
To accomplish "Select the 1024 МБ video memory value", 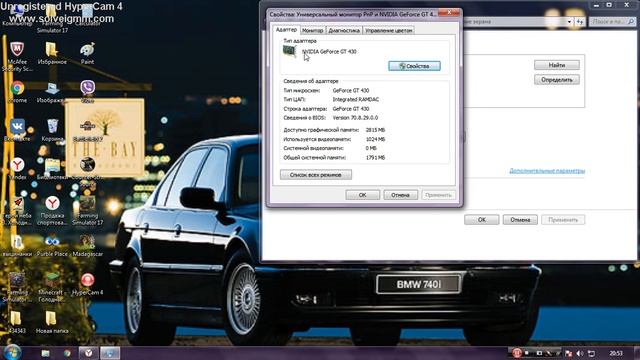I will point(375,139).
